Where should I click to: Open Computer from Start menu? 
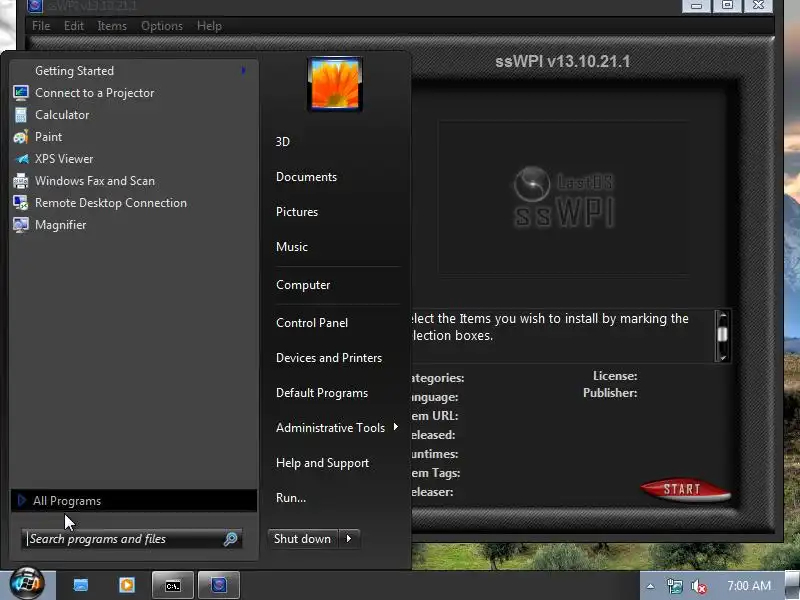point(303,285)
